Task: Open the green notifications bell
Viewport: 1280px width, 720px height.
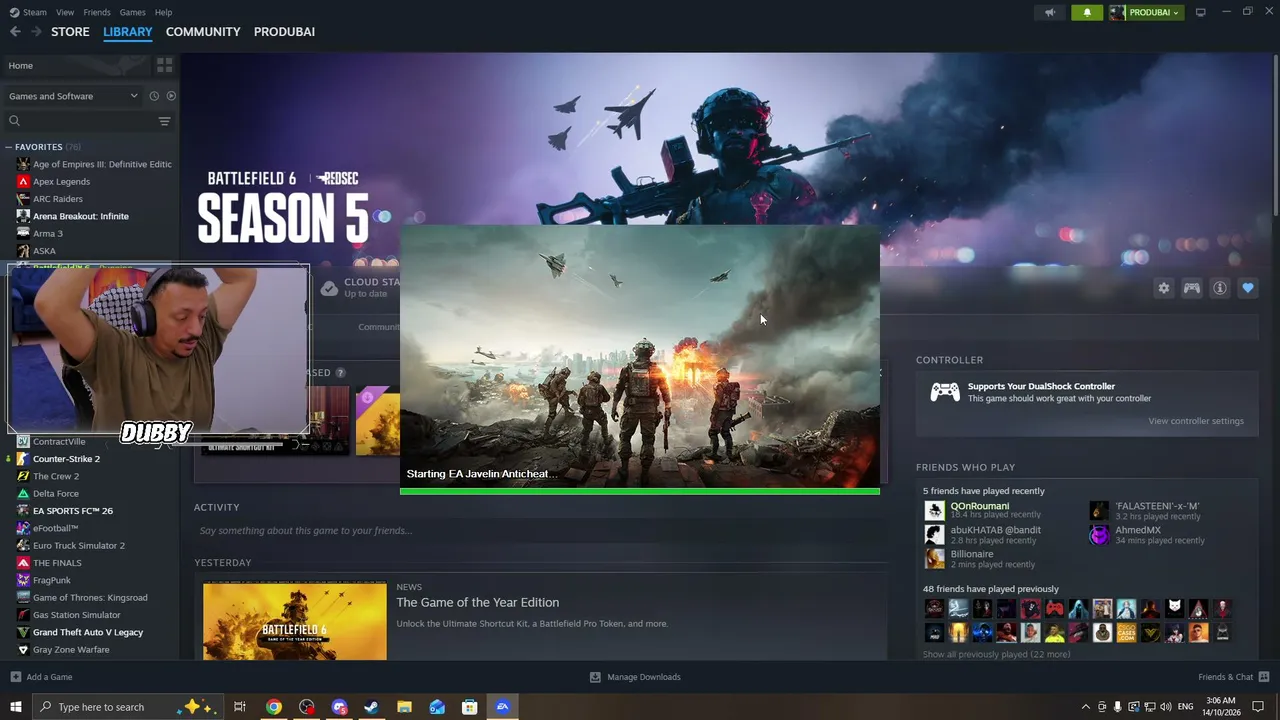Action: click(x=1087, y=13)
